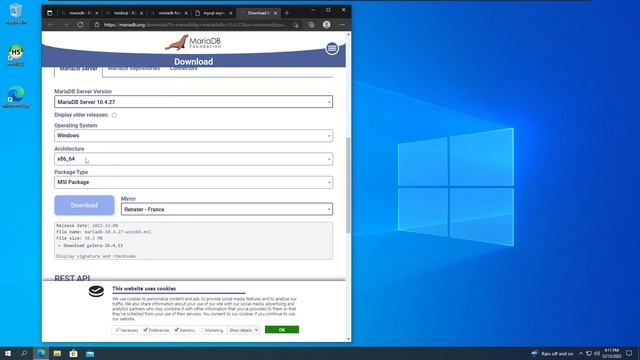Reload the page with the refresh icon
The image size is (640, 360).
point(80,25)
